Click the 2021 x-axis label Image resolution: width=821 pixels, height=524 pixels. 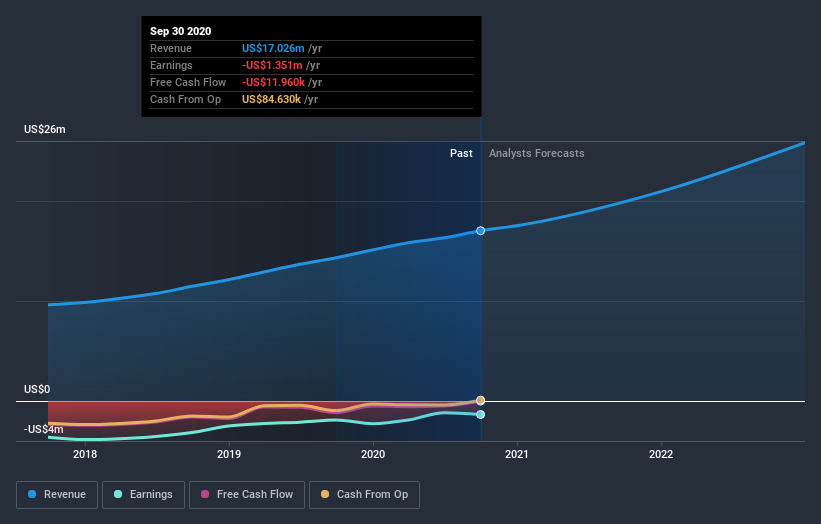click(517, 454)
